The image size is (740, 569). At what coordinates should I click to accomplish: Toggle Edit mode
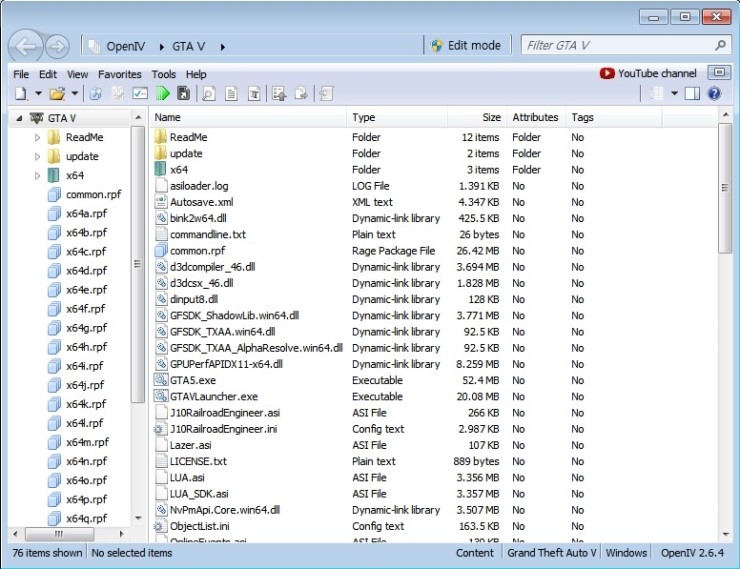point(466,46)
